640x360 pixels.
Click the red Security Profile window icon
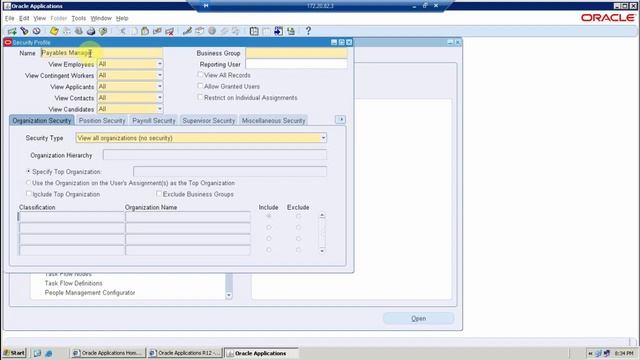click(8, 42)
